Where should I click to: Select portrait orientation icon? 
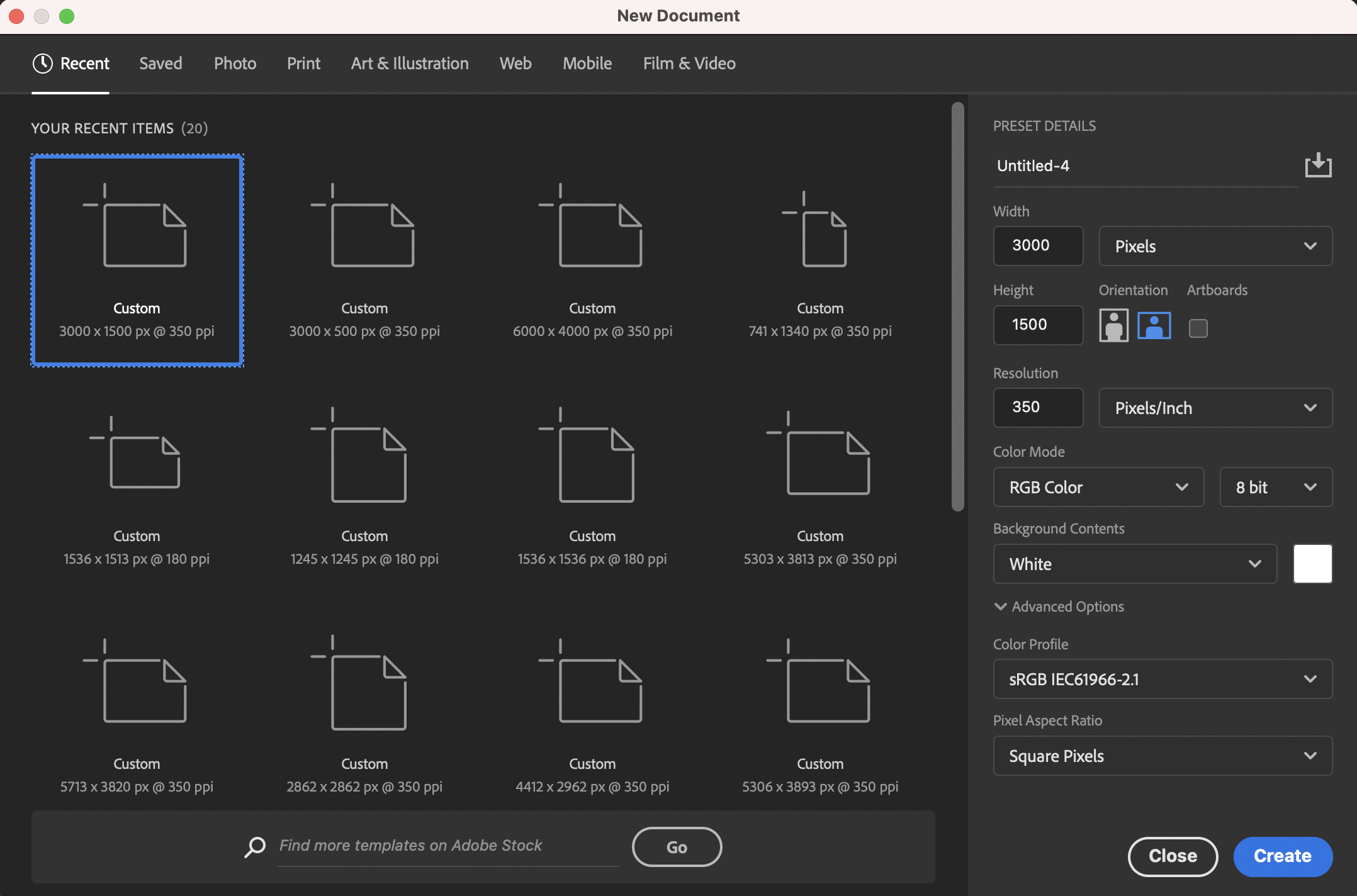[1113, 326]
